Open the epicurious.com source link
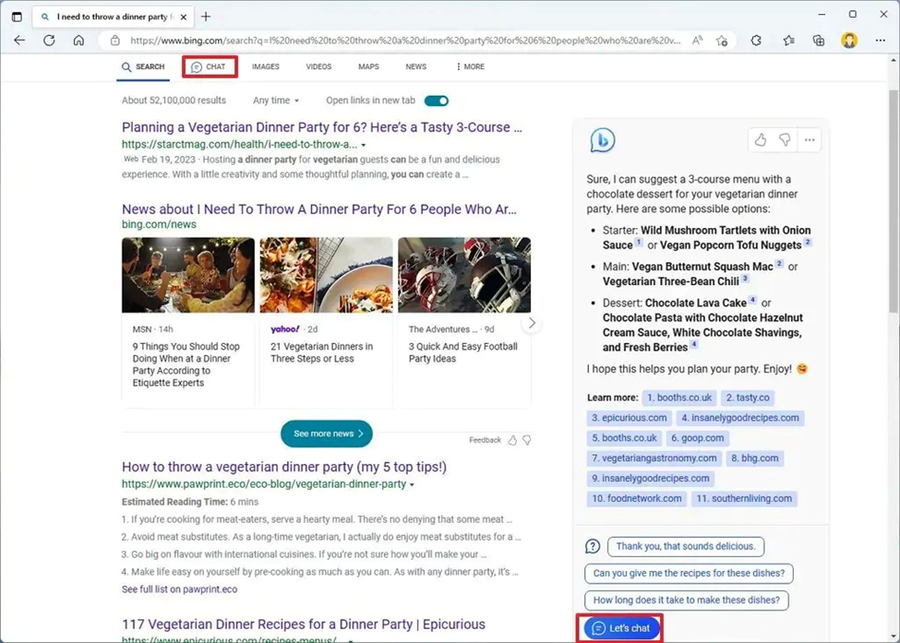This screenshot has width=900, height=643. (629, 418)
